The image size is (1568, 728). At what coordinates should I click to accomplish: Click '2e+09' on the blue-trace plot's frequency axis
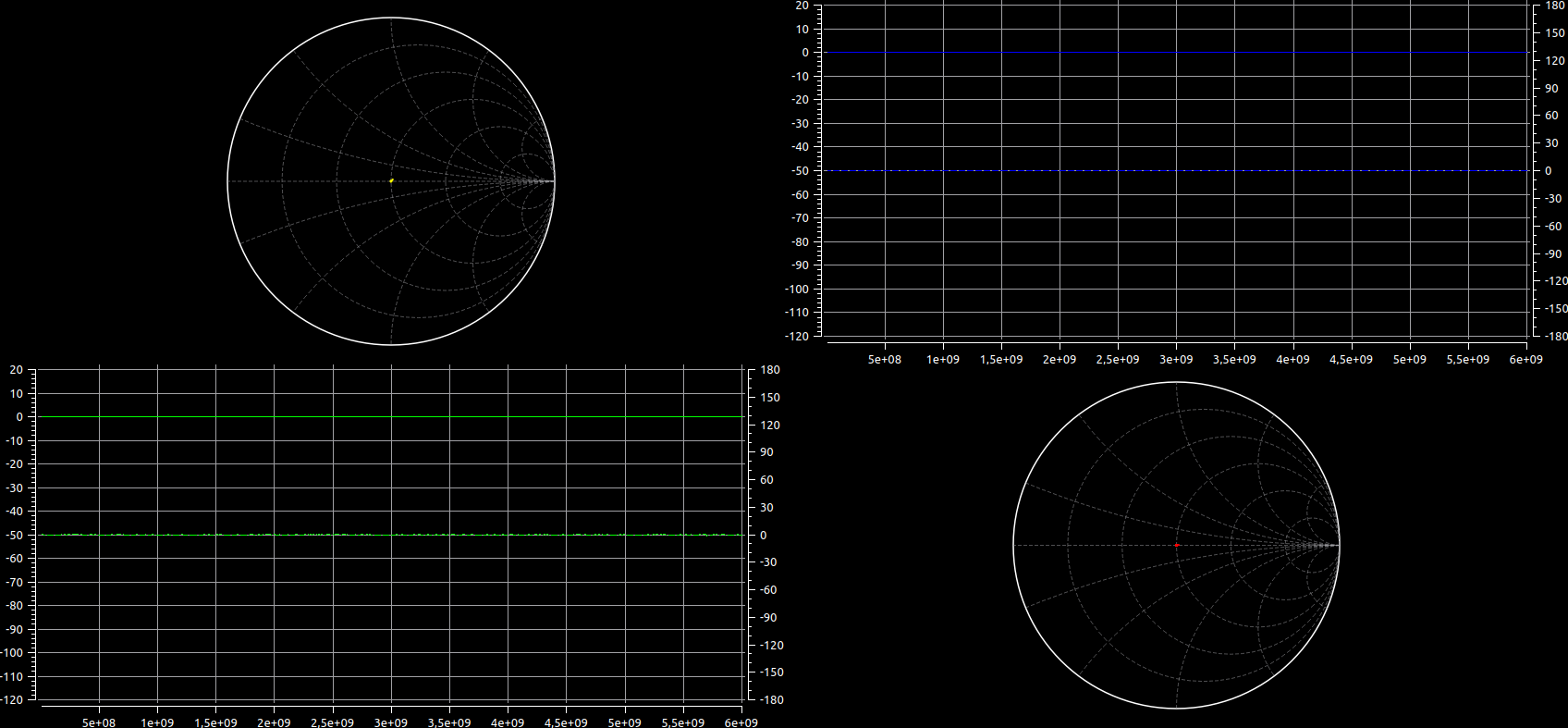tap(1060, 360)
